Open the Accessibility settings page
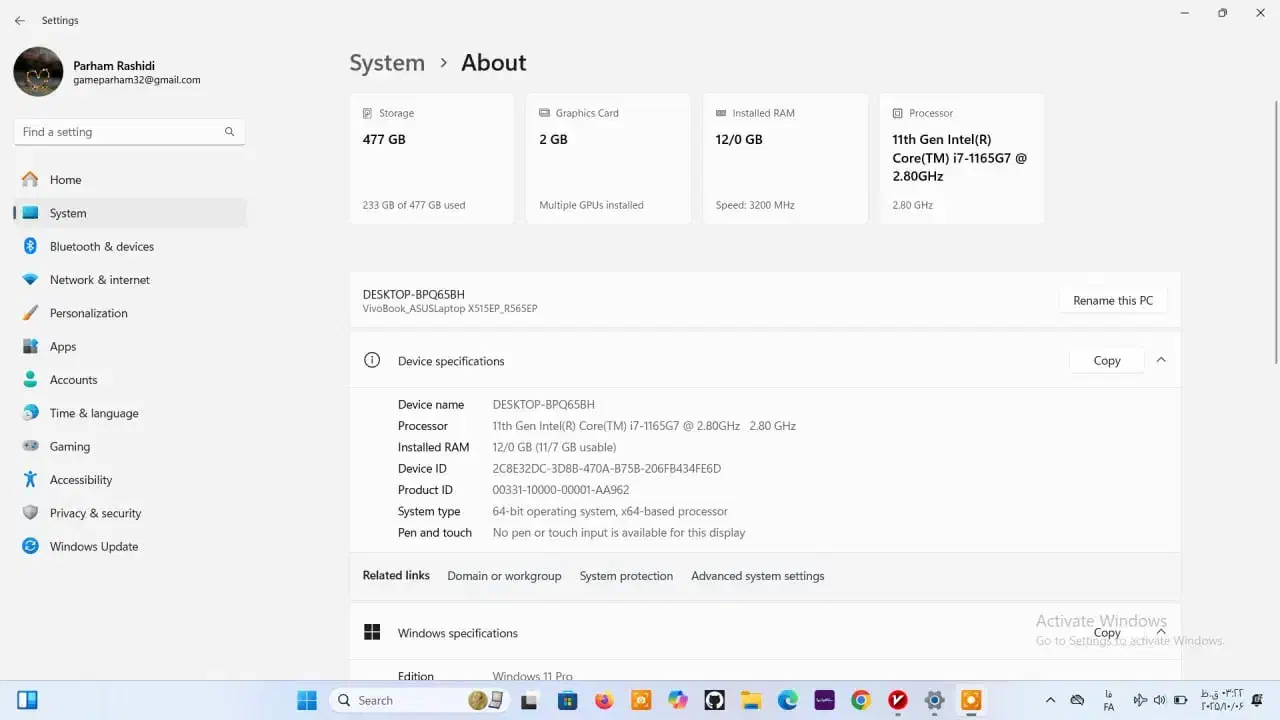The width and height of the screenshot is (1280, 720). coord(80,480)
